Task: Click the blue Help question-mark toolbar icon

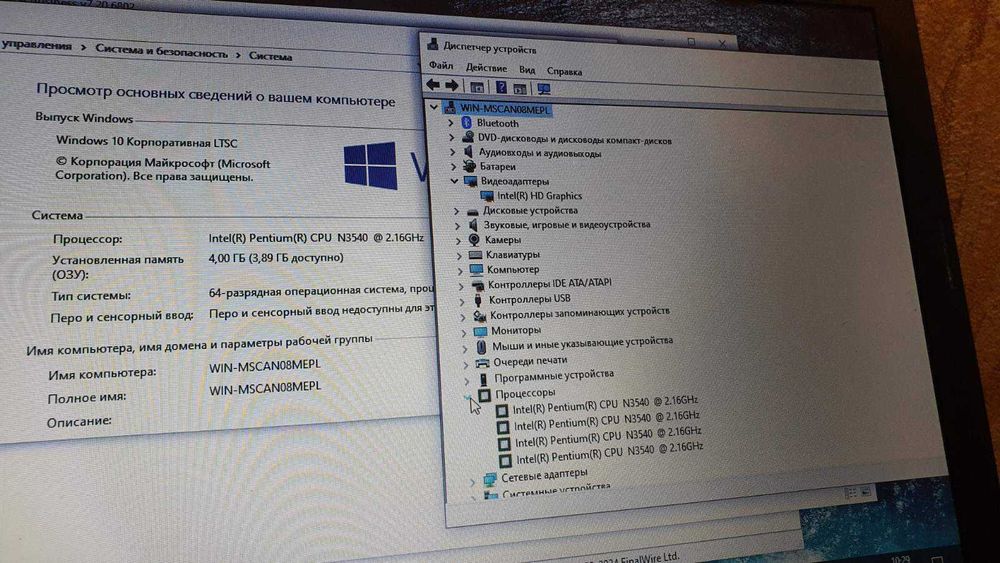Action: tap(501, 87)
